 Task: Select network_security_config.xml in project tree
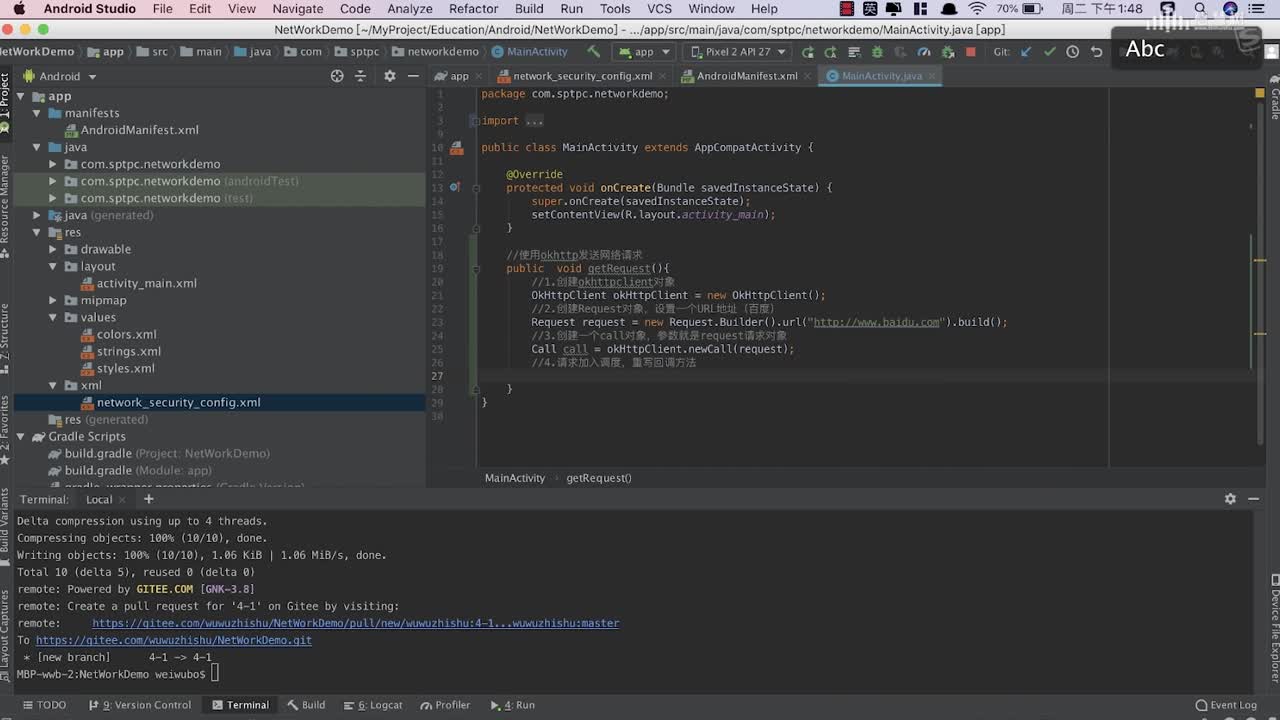pyautogui.click(x=178, y=402)
